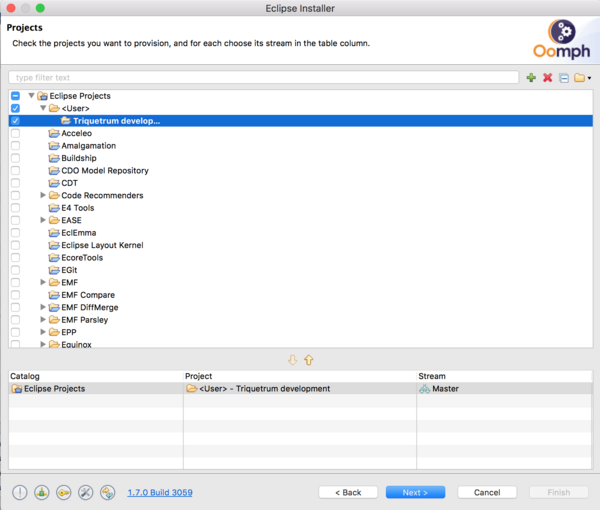Open the tools icon in the bottom bar
The width and height of the screenshot is (600, 510).
[x=85, y=492]
